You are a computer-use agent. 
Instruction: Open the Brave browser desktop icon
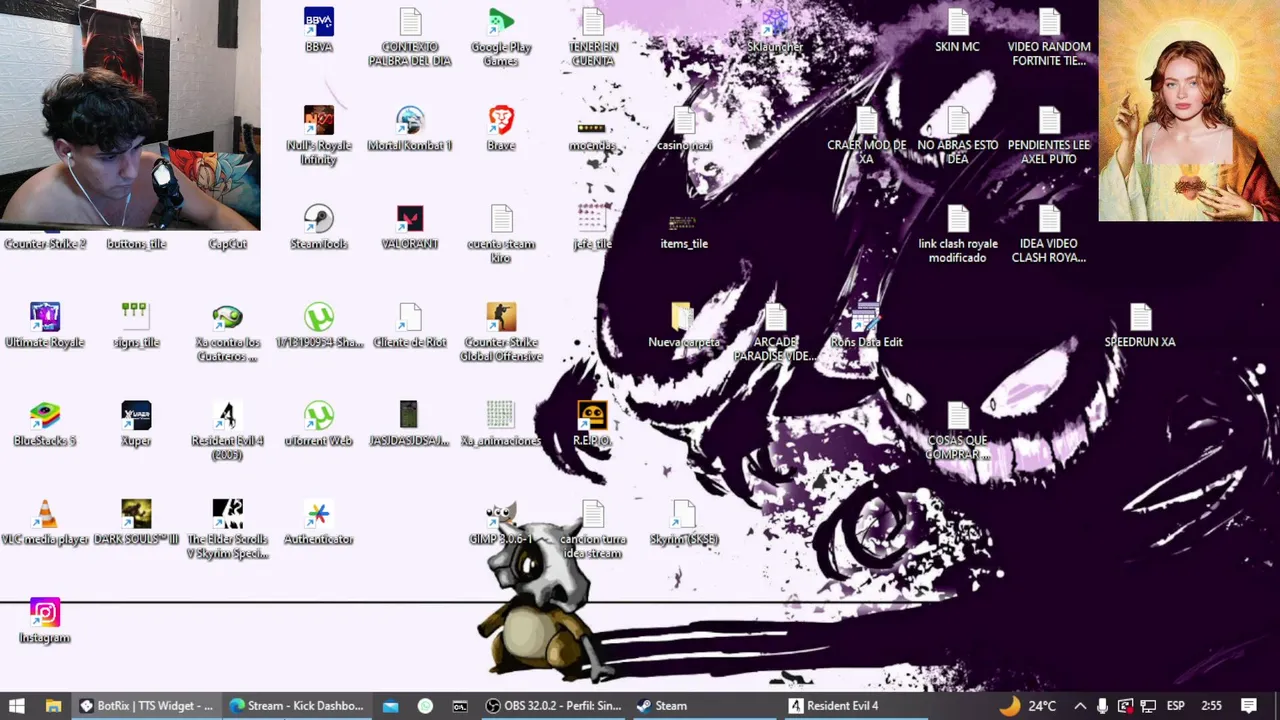pos(501,128)
